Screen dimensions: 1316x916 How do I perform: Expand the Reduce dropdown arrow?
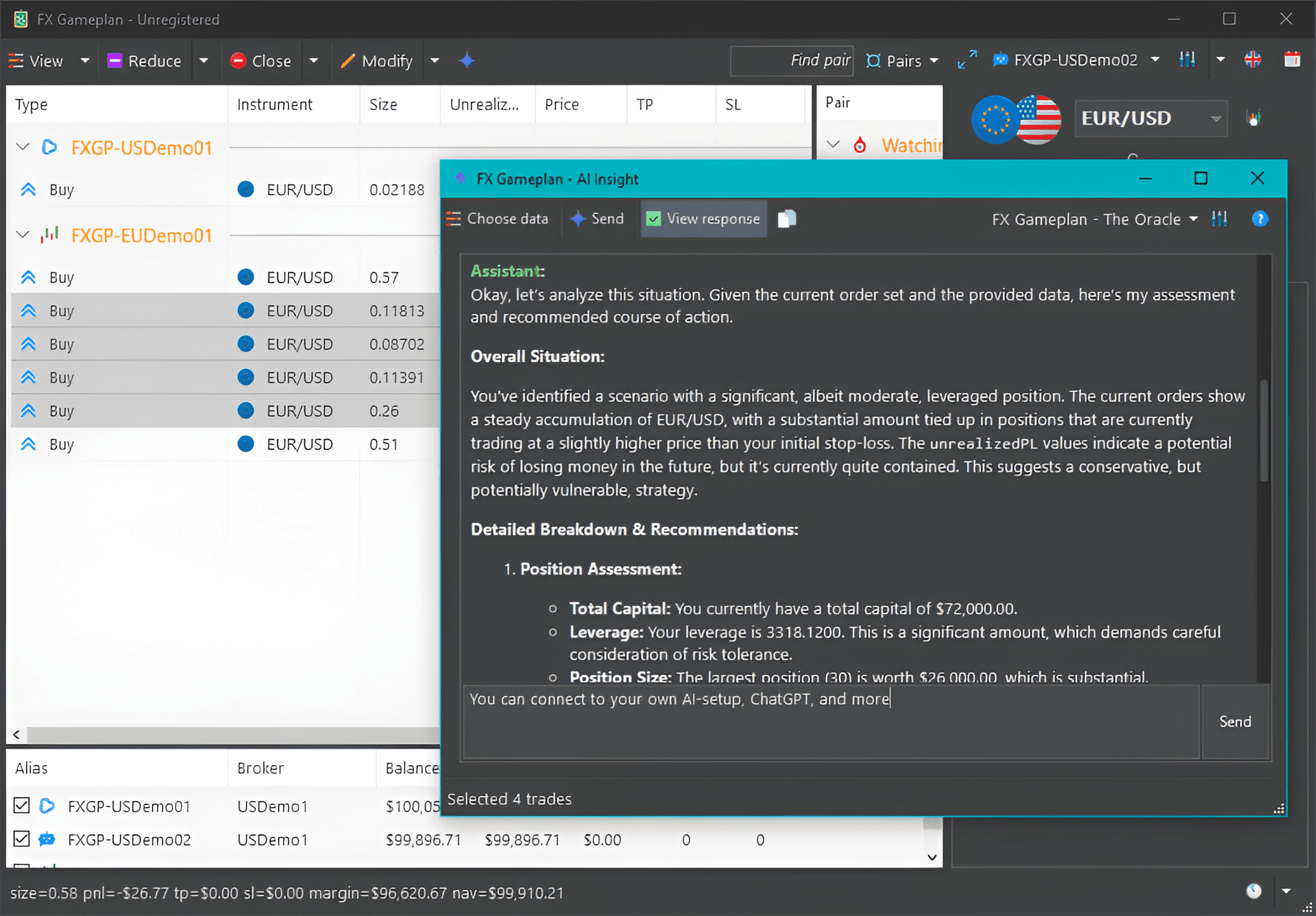tap(204, 61)
